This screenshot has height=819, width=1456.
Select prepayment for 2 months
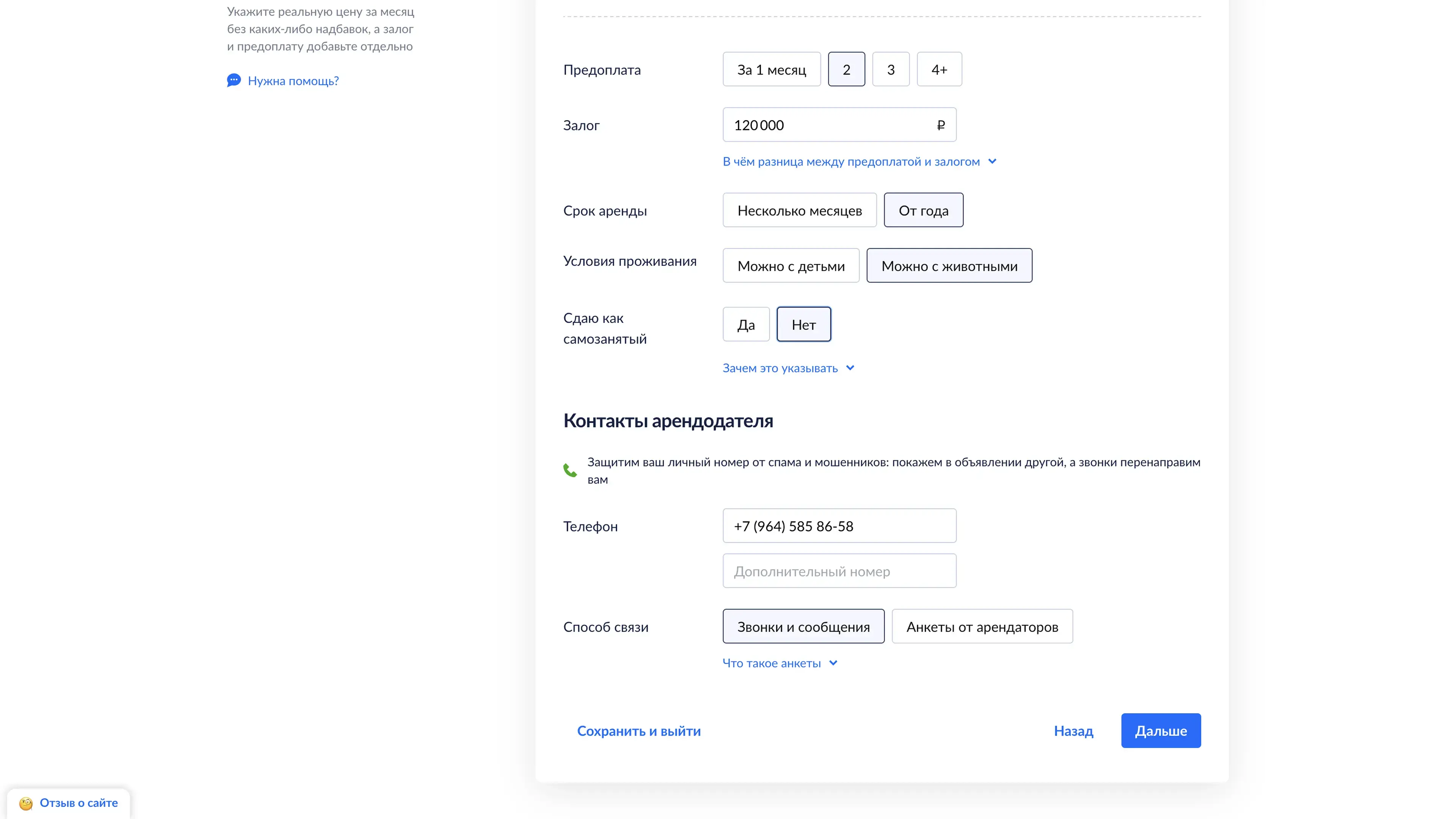tap(846, 69)
